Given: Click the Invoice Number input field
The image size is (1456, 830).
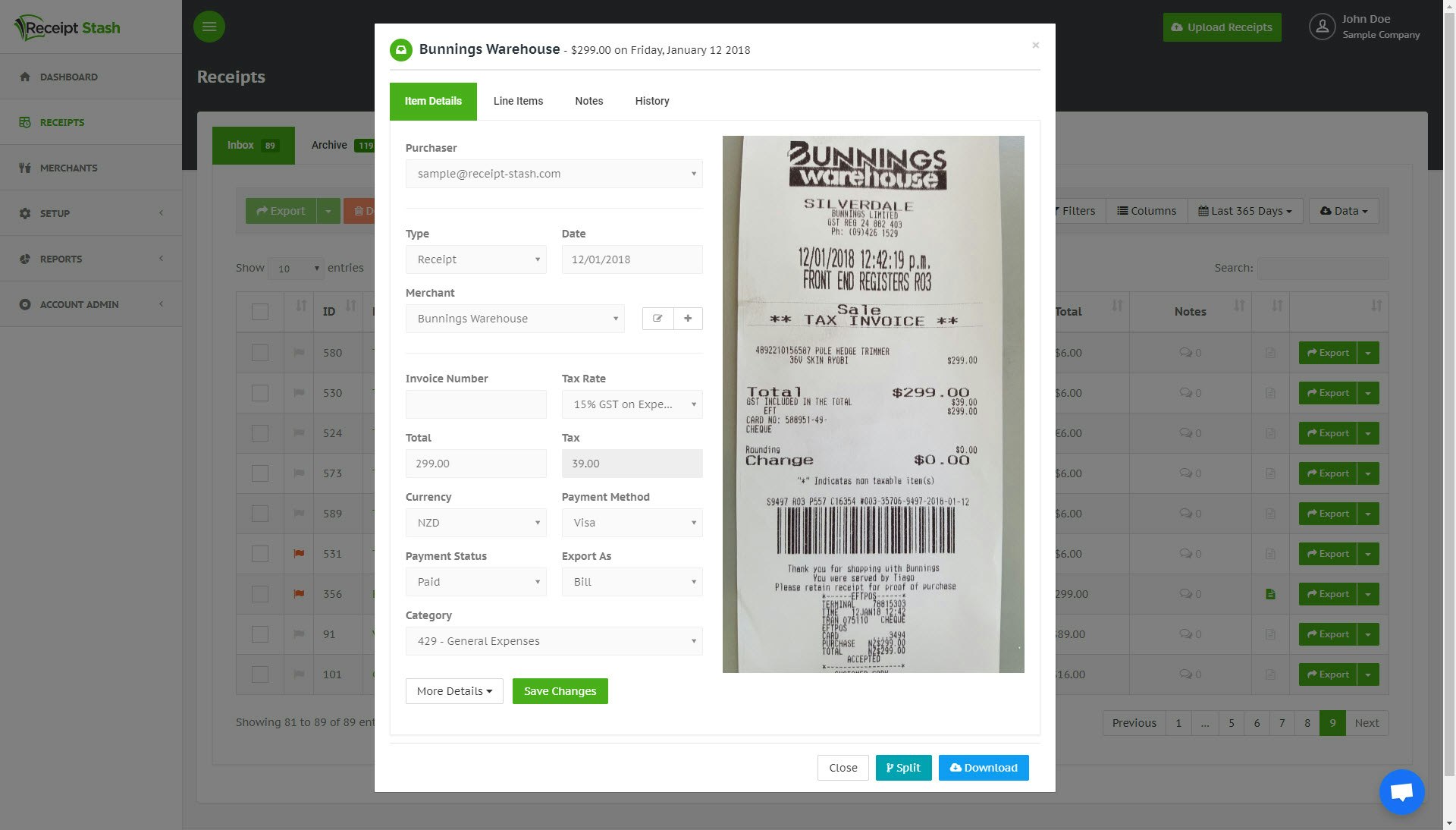Looking at the screenshot, I should pos(475,404).
